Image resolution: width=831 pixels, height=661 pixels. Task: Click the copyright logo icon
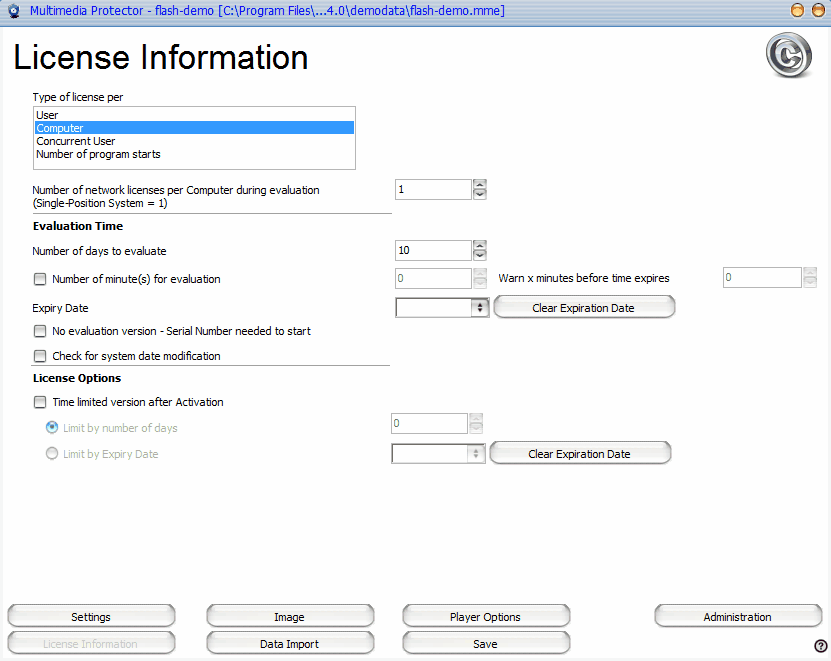click(788, 55)
